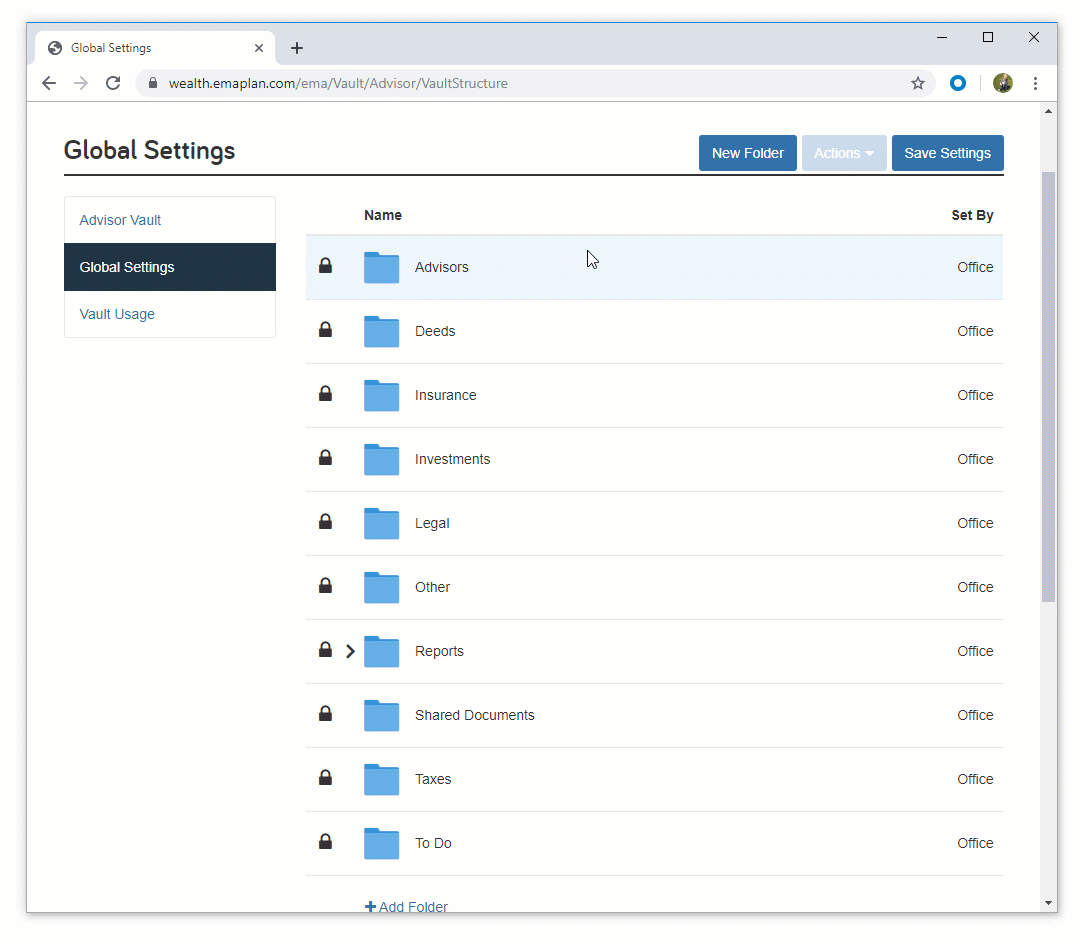1080x944 pixels.
Task: Select the Advisors folder icon
Action: pyautogui.click(x=382, y=267)
